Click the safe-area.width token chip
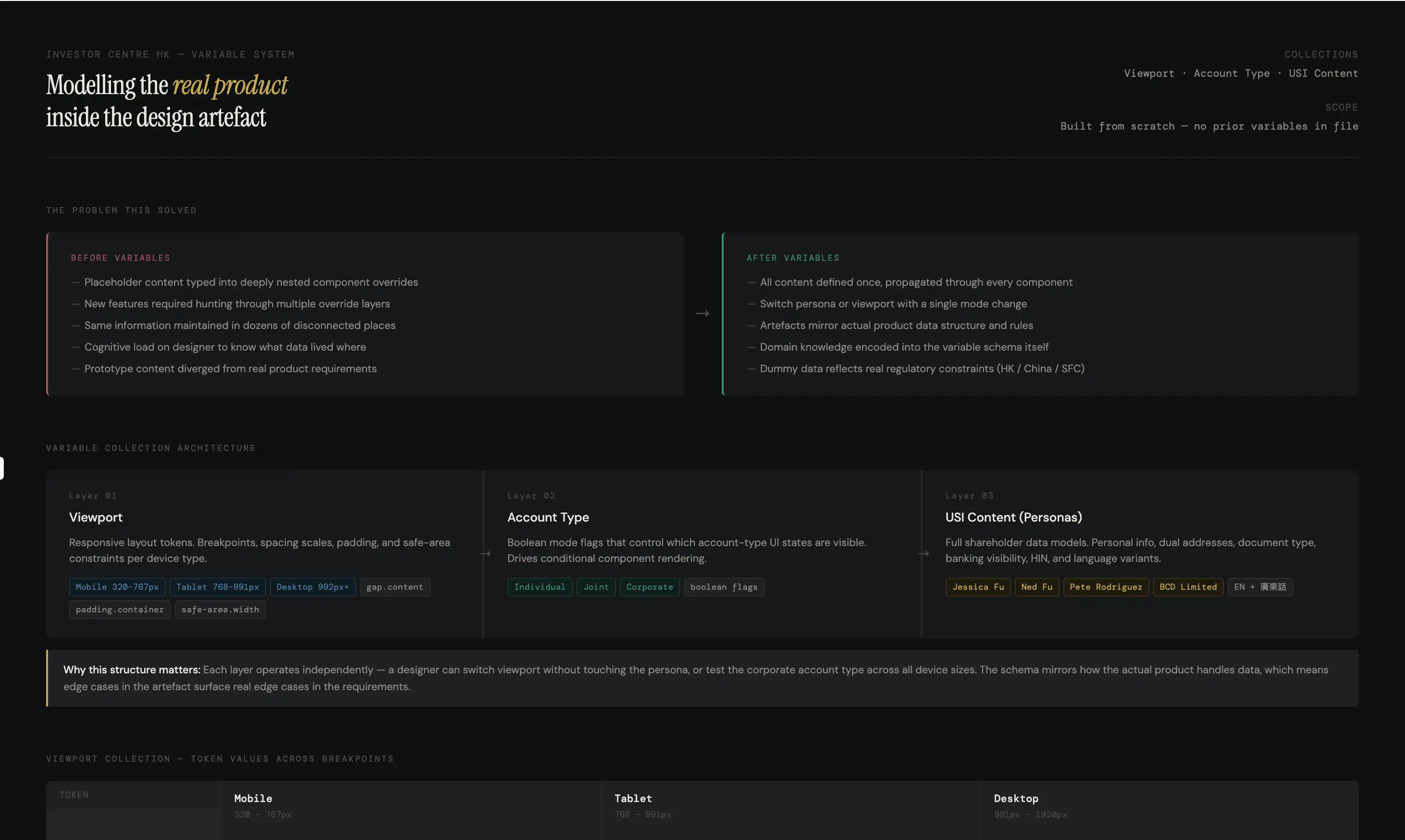The height and width of the screenshot is (840, 1405). 220,609
